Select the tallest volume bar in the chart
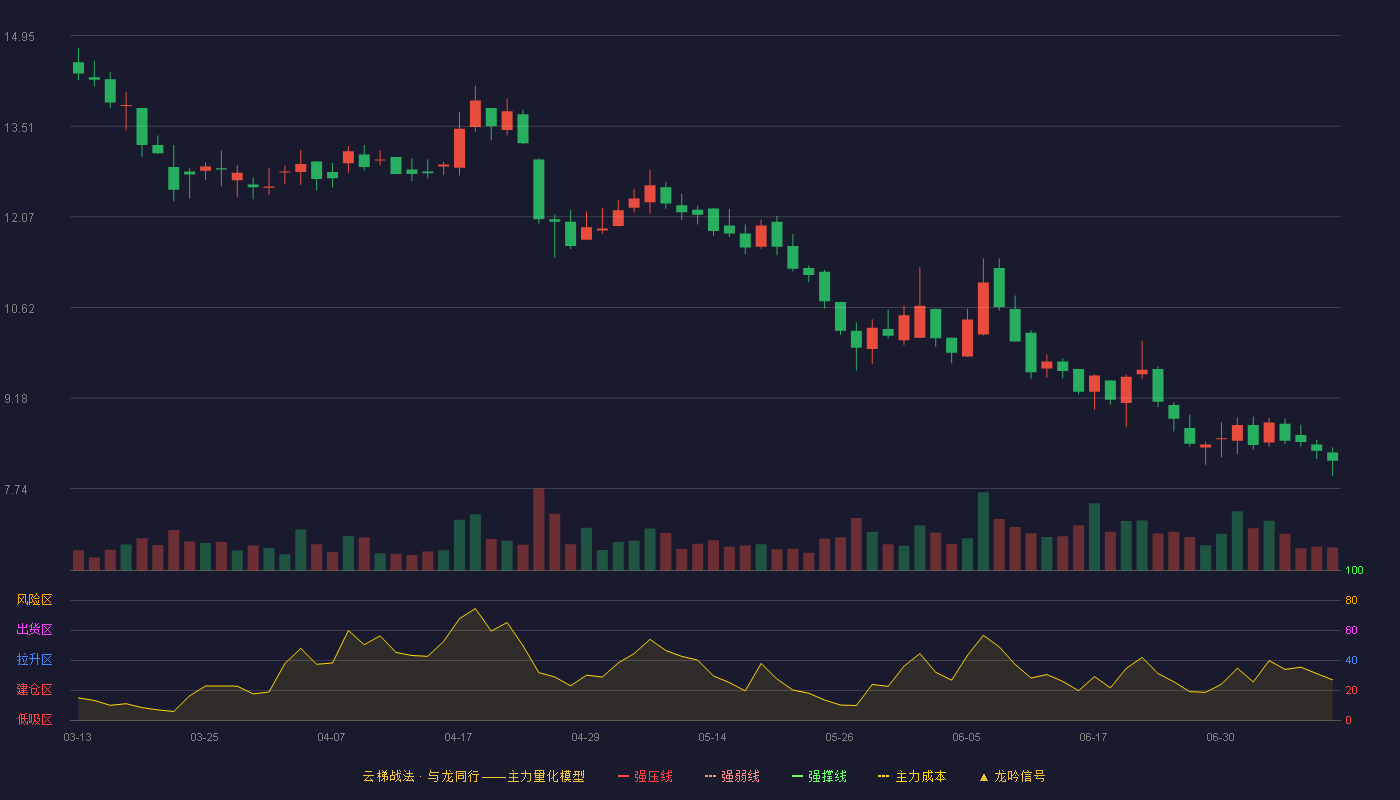 (539, 529)
